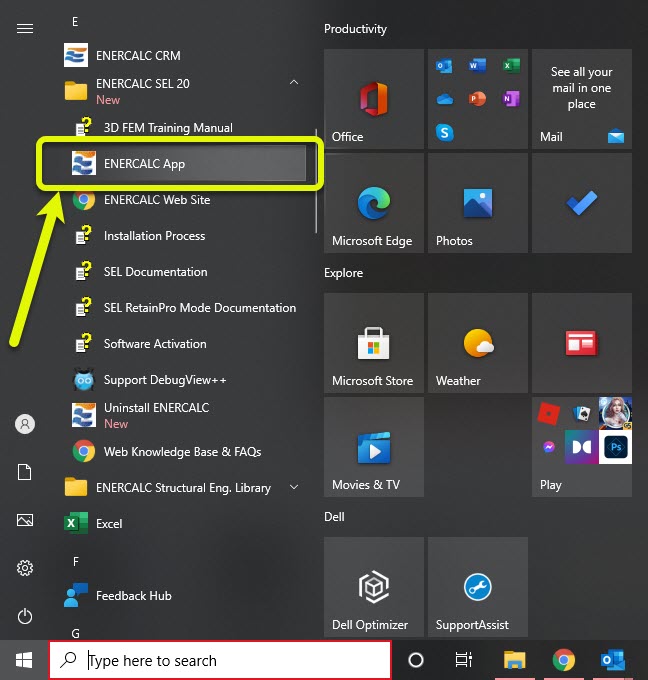Open the user account icon
This screenshot has height=680, width=648.
coord(25,424)
